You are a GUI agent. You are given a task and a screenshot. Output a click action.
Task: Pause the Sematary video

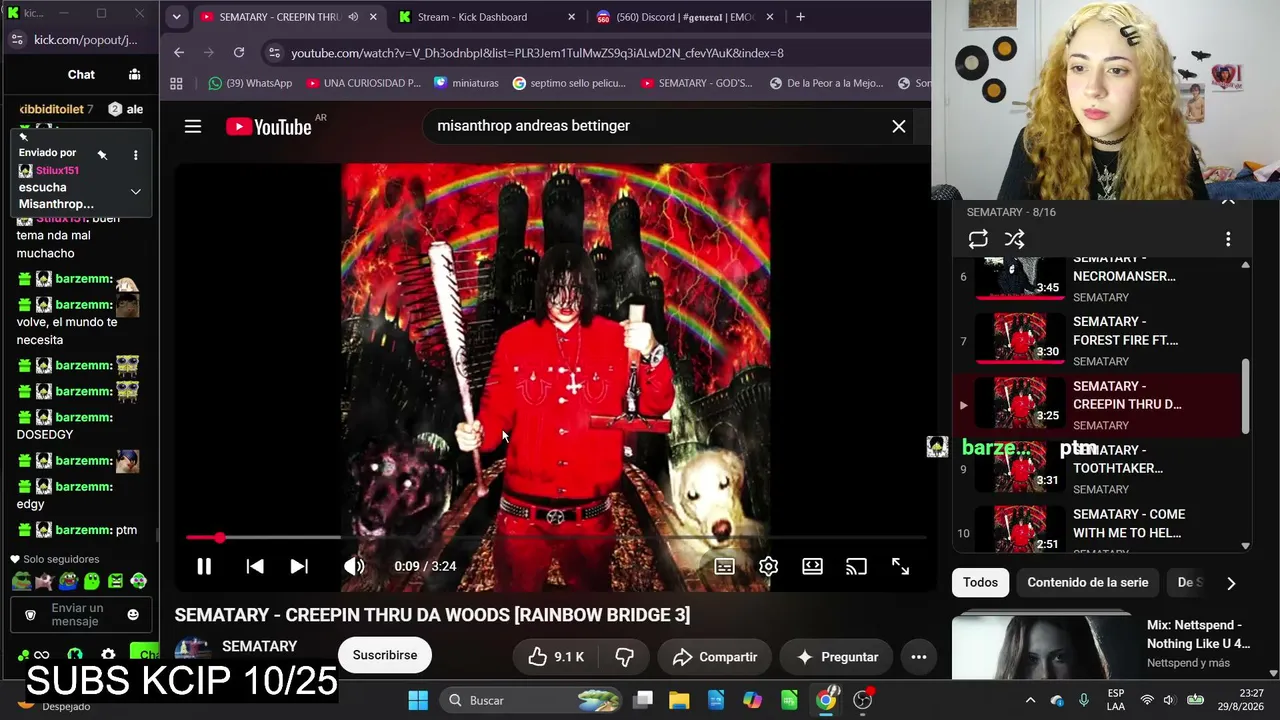coord(204,566)
